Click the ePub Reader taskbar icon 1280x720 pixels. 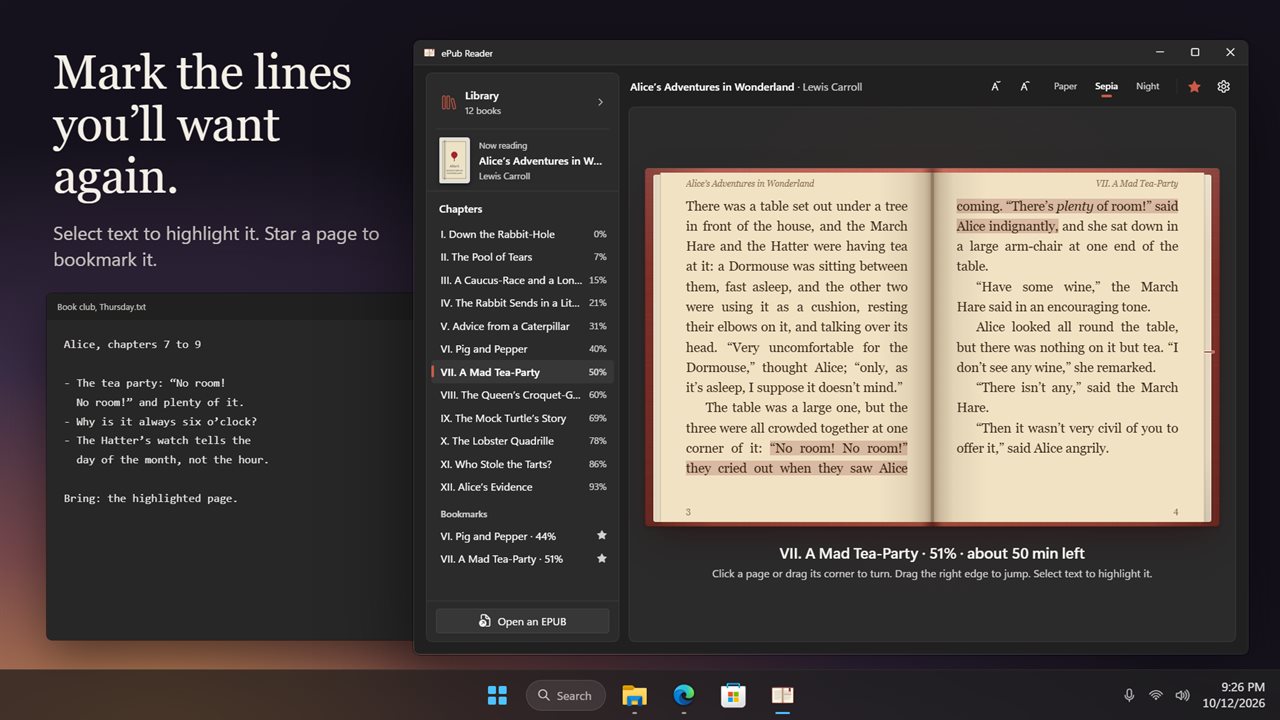point(782,695)
